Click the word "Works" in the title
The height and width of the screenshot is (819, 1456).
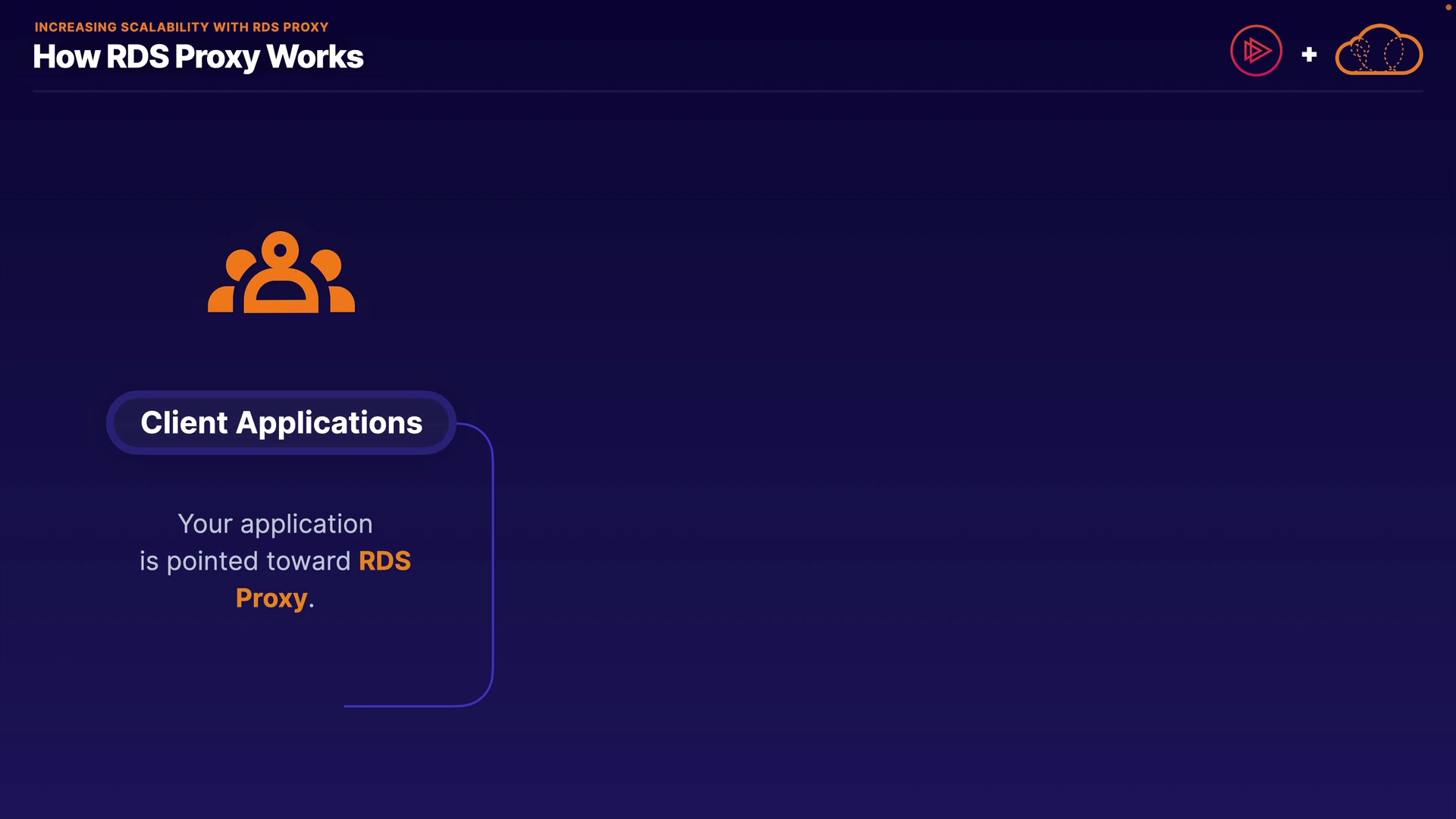click(x=315, y=57)
